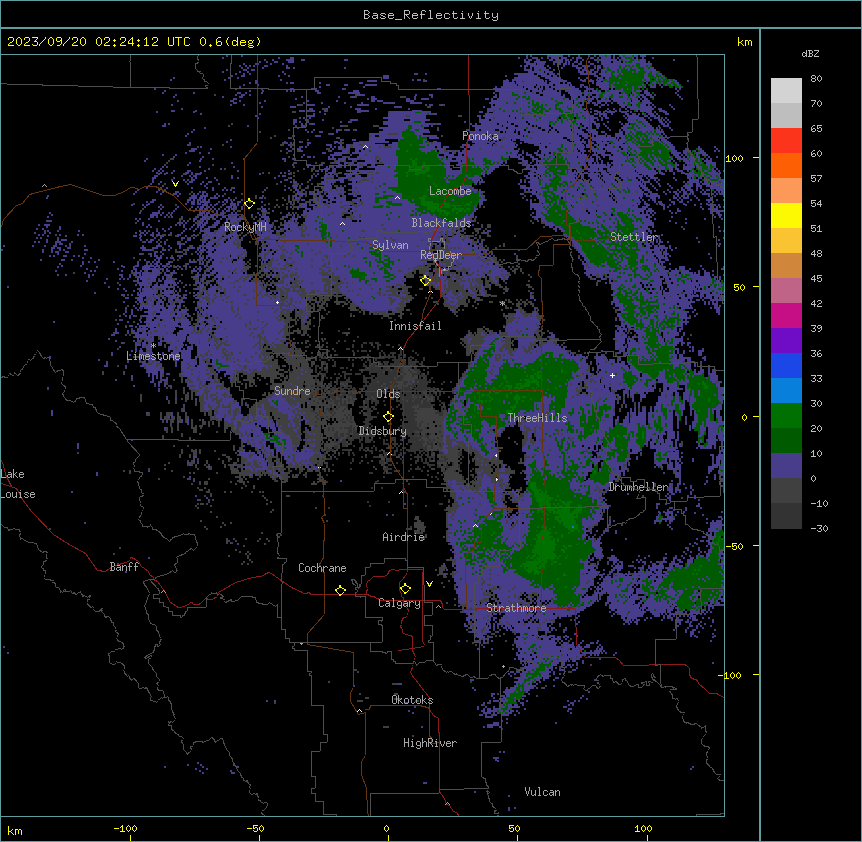
Task: Choose the magenta 39-42 dBZ legend swatch
Action: point(786,316)
